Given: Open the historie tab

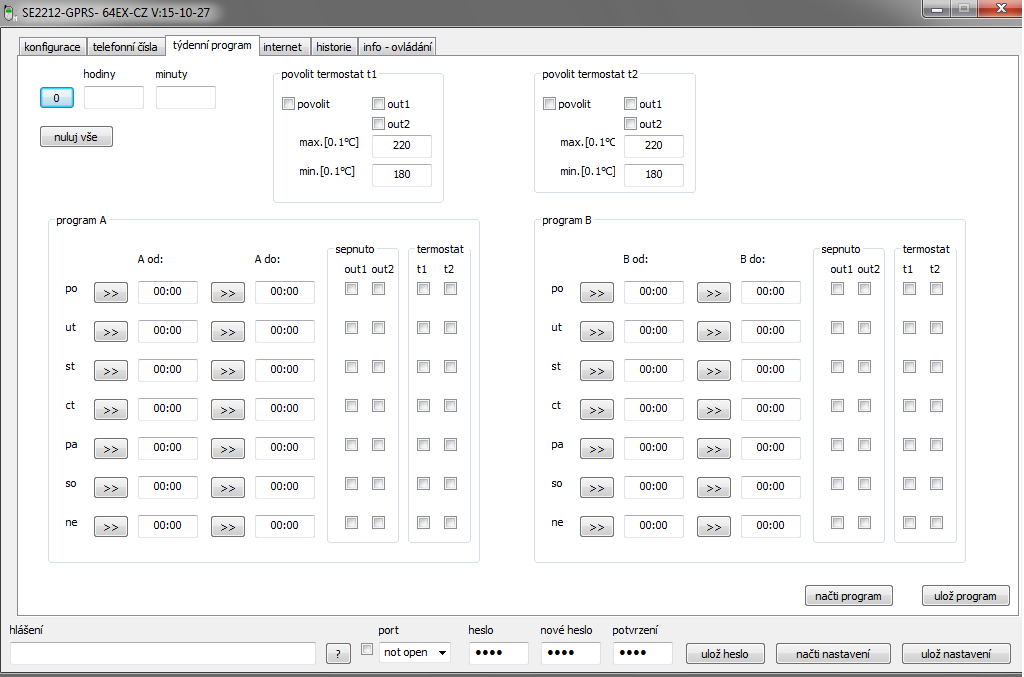Looking at the screenshot, I should pos(333,47).
